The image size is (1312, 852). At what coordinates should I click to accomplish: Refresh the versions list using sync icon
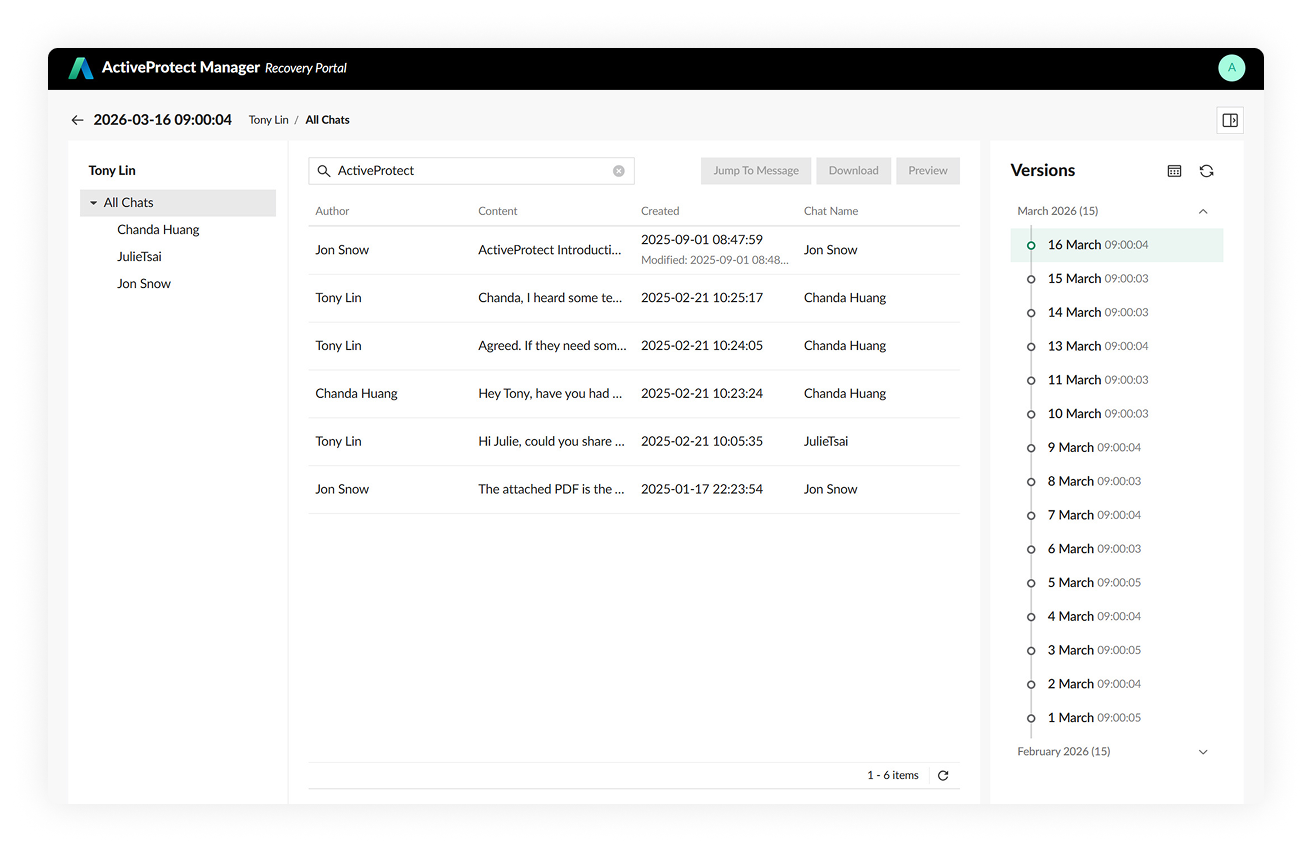coord(1207,170)
